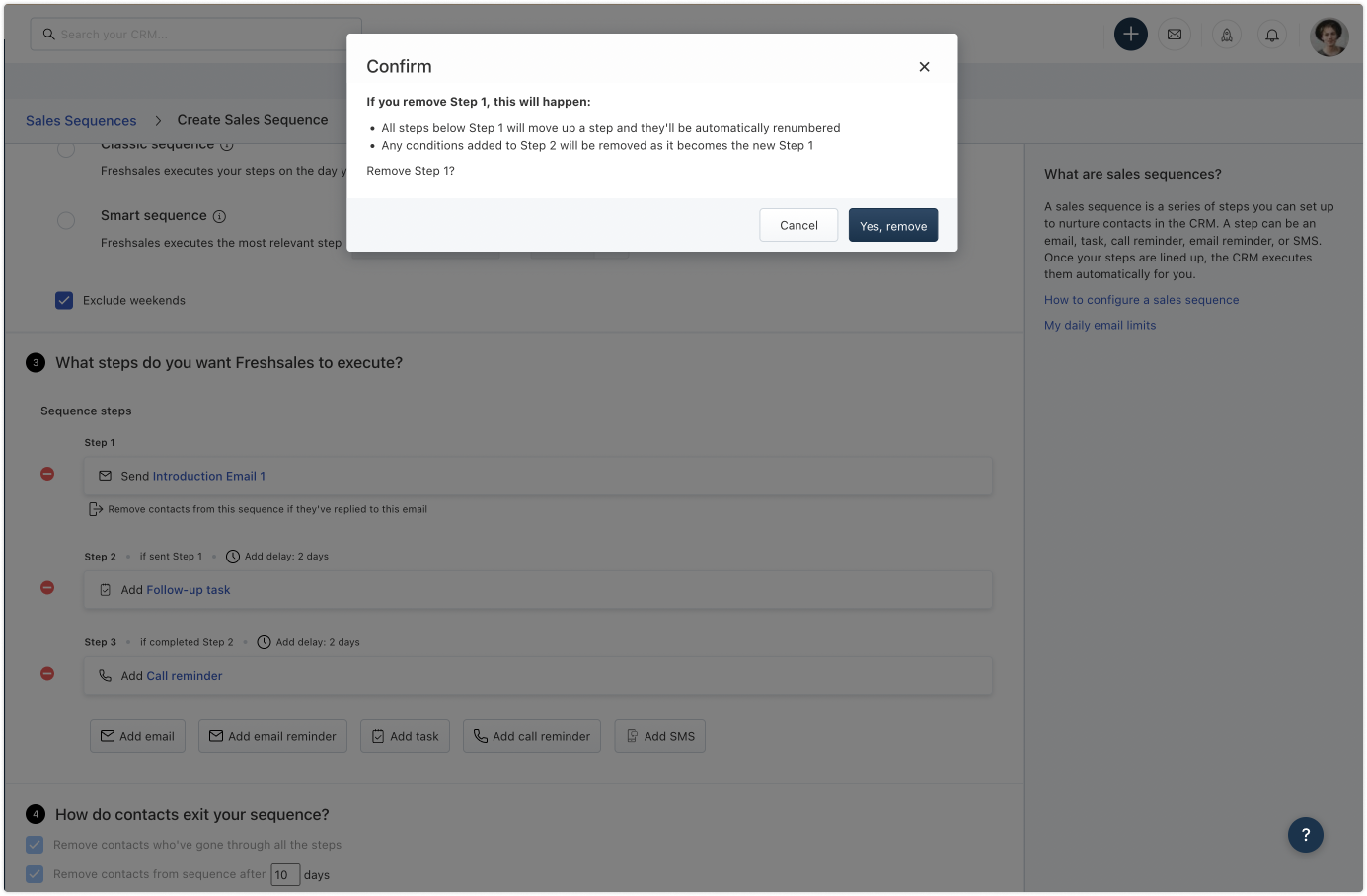Remove Step 2 with red minus icon
1367x896 pixels.
pyautogui.click(x=47, y=587)
